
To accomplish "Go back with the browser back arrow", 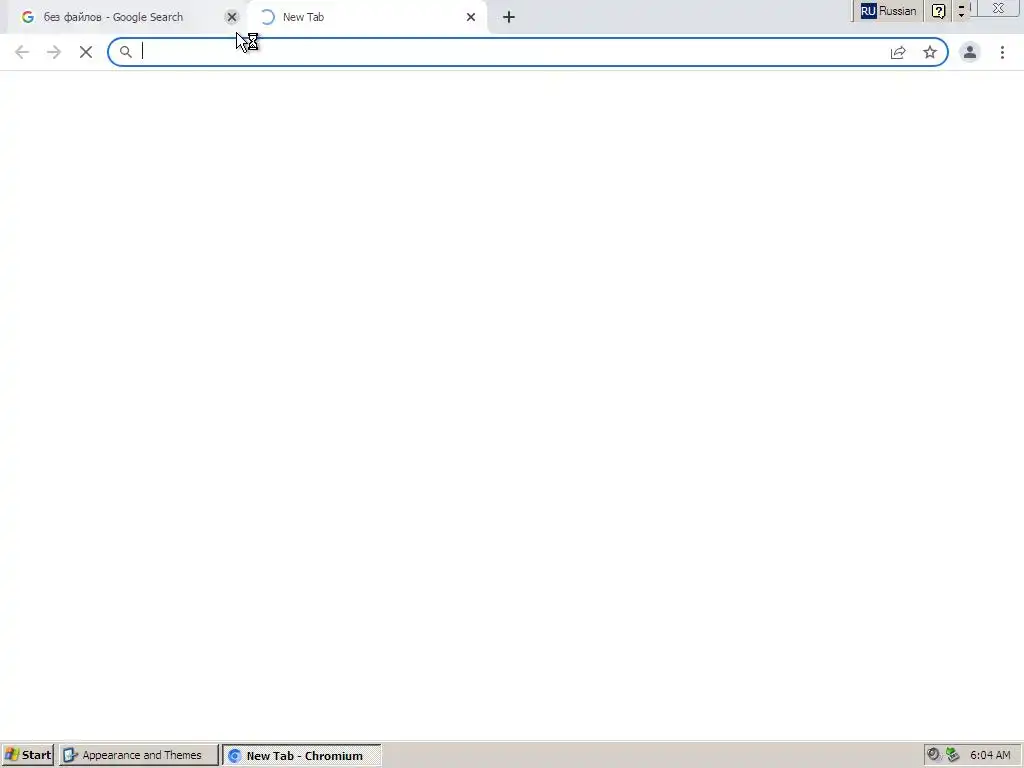I will (22, 52).
